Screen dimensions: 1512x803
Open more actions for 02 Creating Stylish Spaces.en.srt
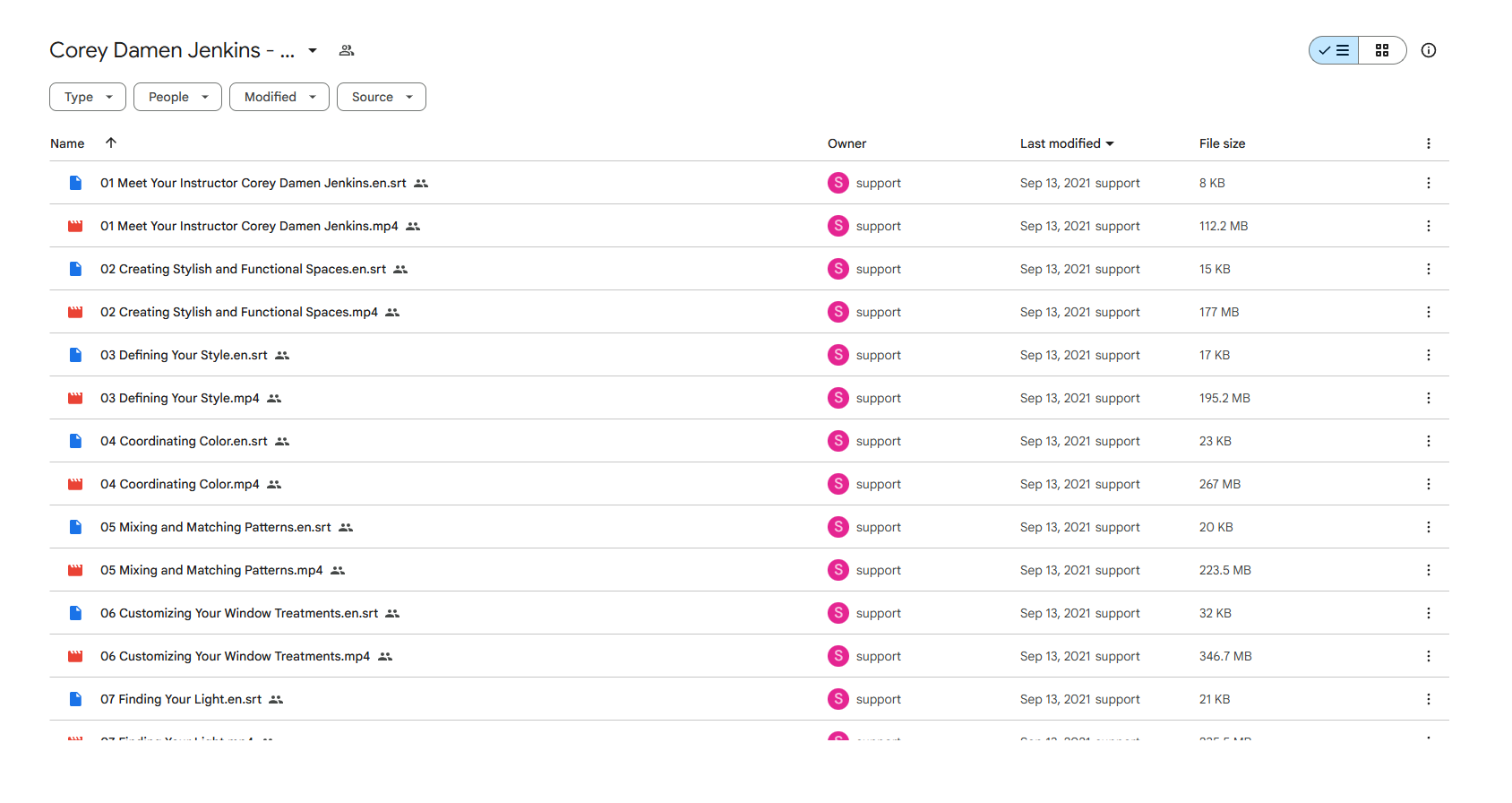(x=1429, y=269)
